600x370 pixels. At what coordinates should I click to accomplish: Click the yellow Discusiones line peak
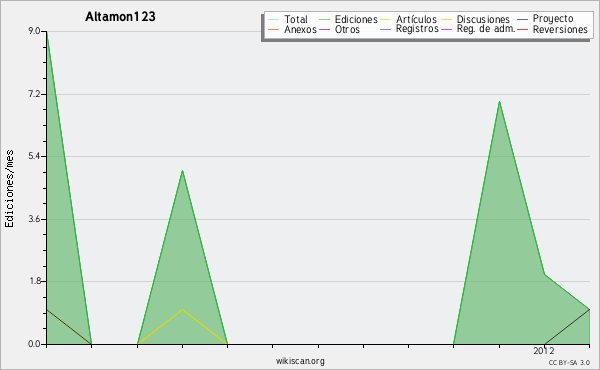[x=183, y=309]
